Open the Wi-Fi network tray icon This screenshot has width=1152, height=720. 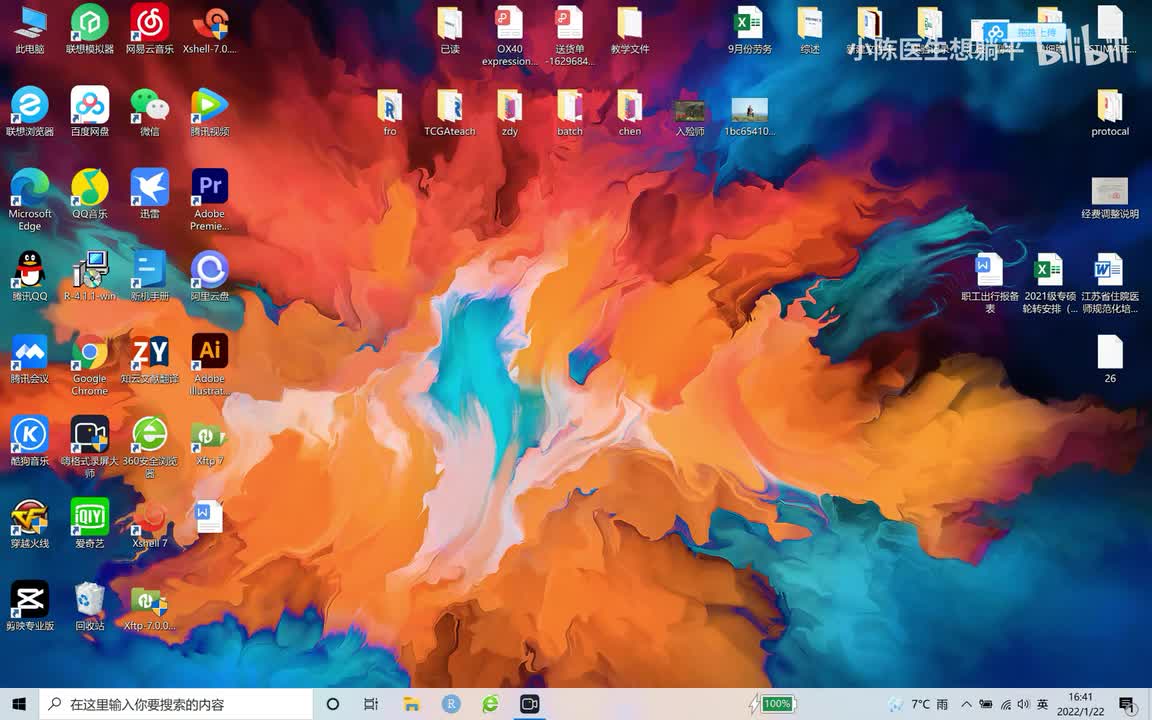pyautogui.click(x=1005, y=704)
